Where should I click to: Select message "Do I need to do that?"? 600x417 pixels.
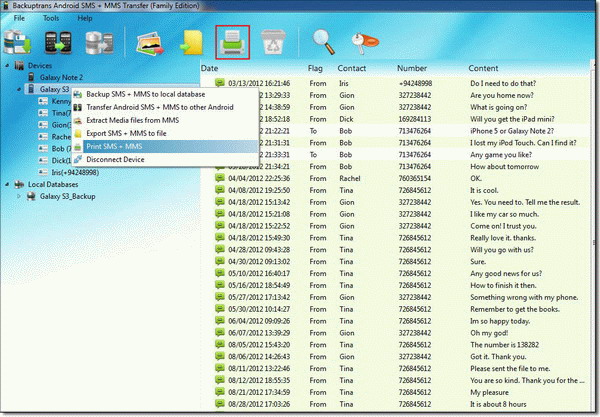(x=503, y=83)
